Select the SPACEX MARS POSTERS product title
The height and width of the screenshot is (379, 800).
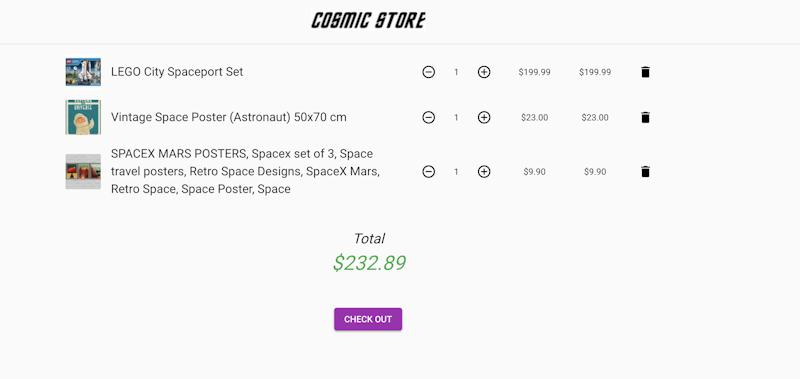tap(245, 171)
